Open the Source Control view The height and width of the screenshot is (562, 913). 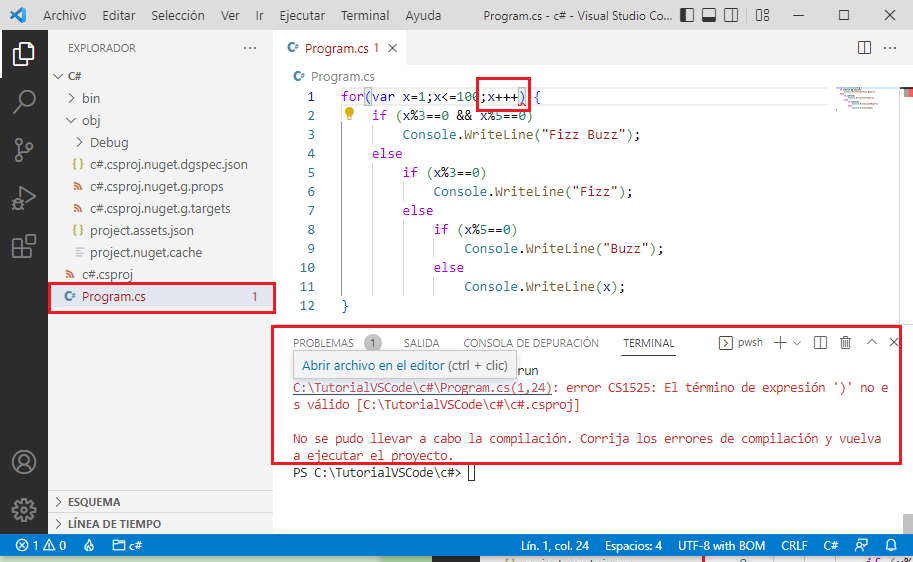[x=23, y=150]
